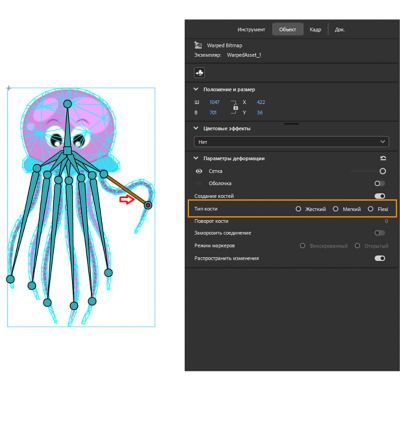Choose the Flexi bone type option
The height and width of the screenshot is (423, 400).
pyautogui.click(x=370, y=209)
